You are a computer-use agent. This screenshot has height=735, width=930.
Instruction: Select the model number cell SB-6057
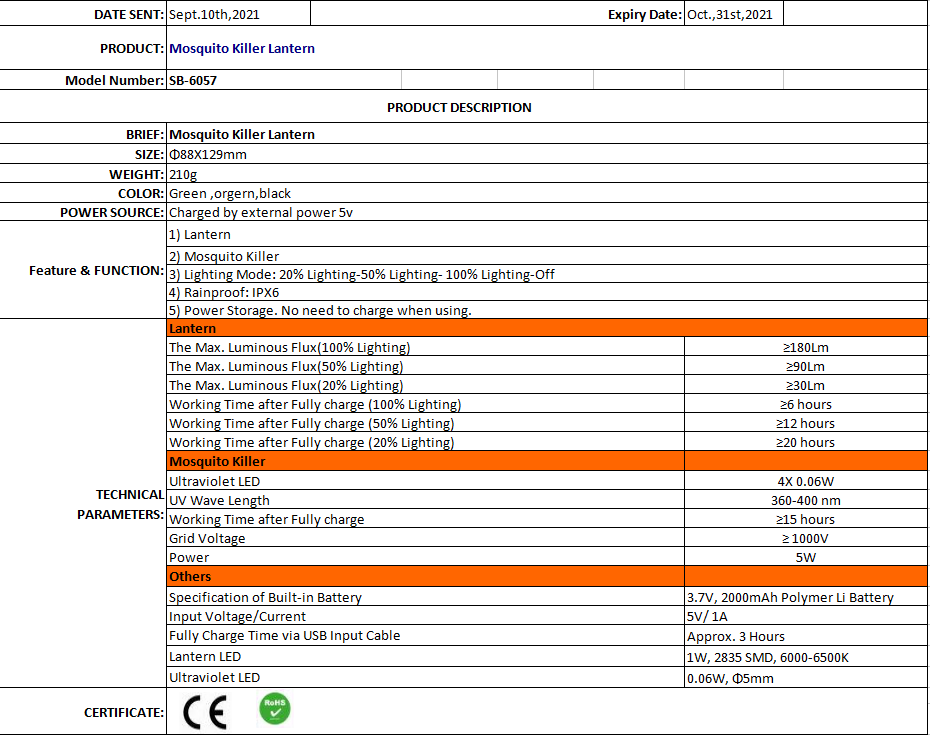pyautogui.click(x=193, y=80)
